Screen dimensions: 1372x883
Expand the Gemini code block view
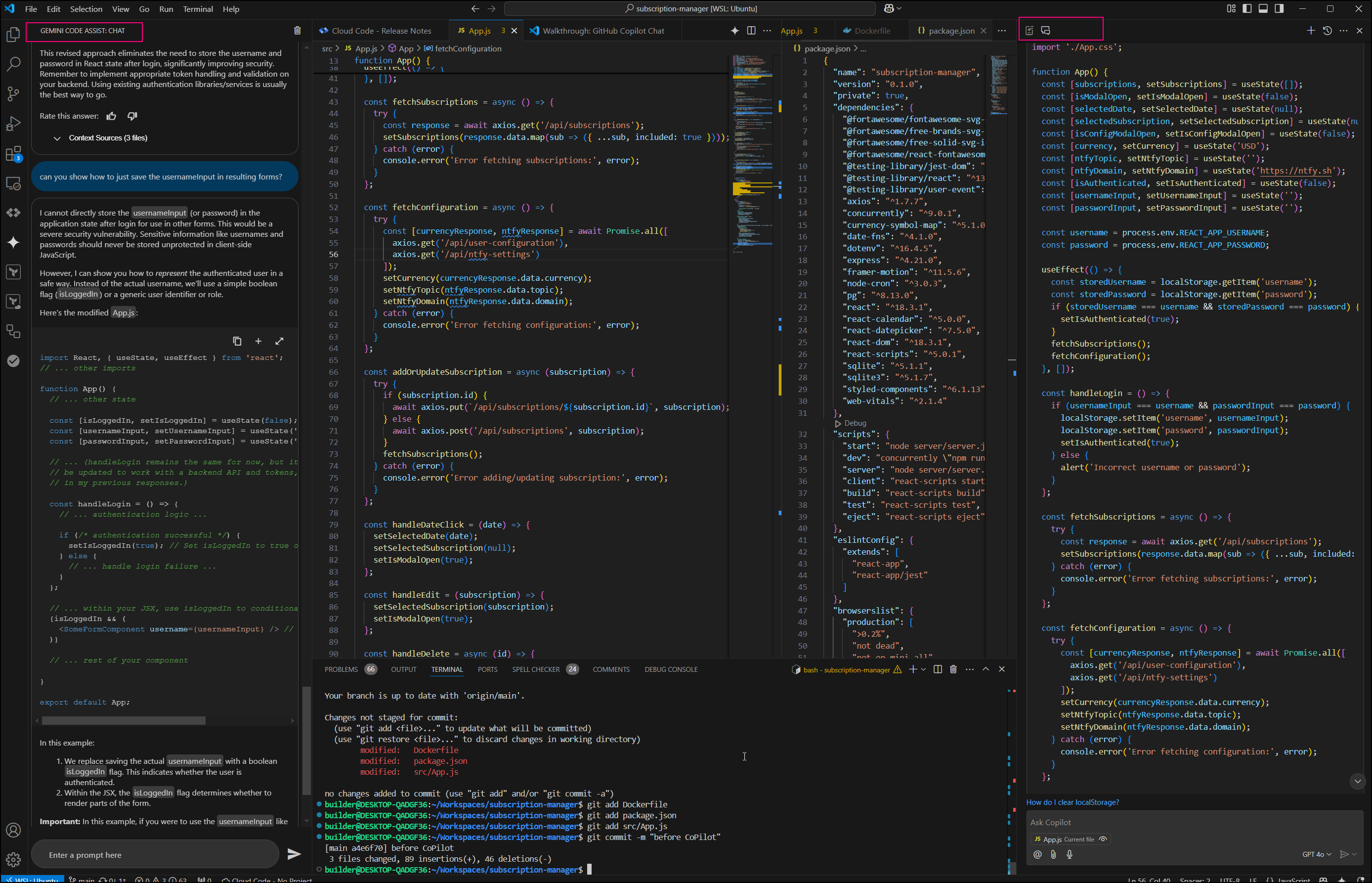279,341
